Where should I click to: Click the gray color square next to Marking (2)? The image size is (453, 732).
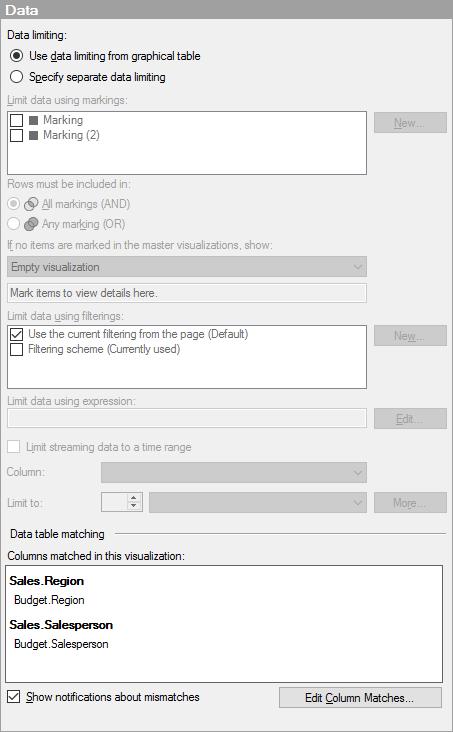[33, 135]
